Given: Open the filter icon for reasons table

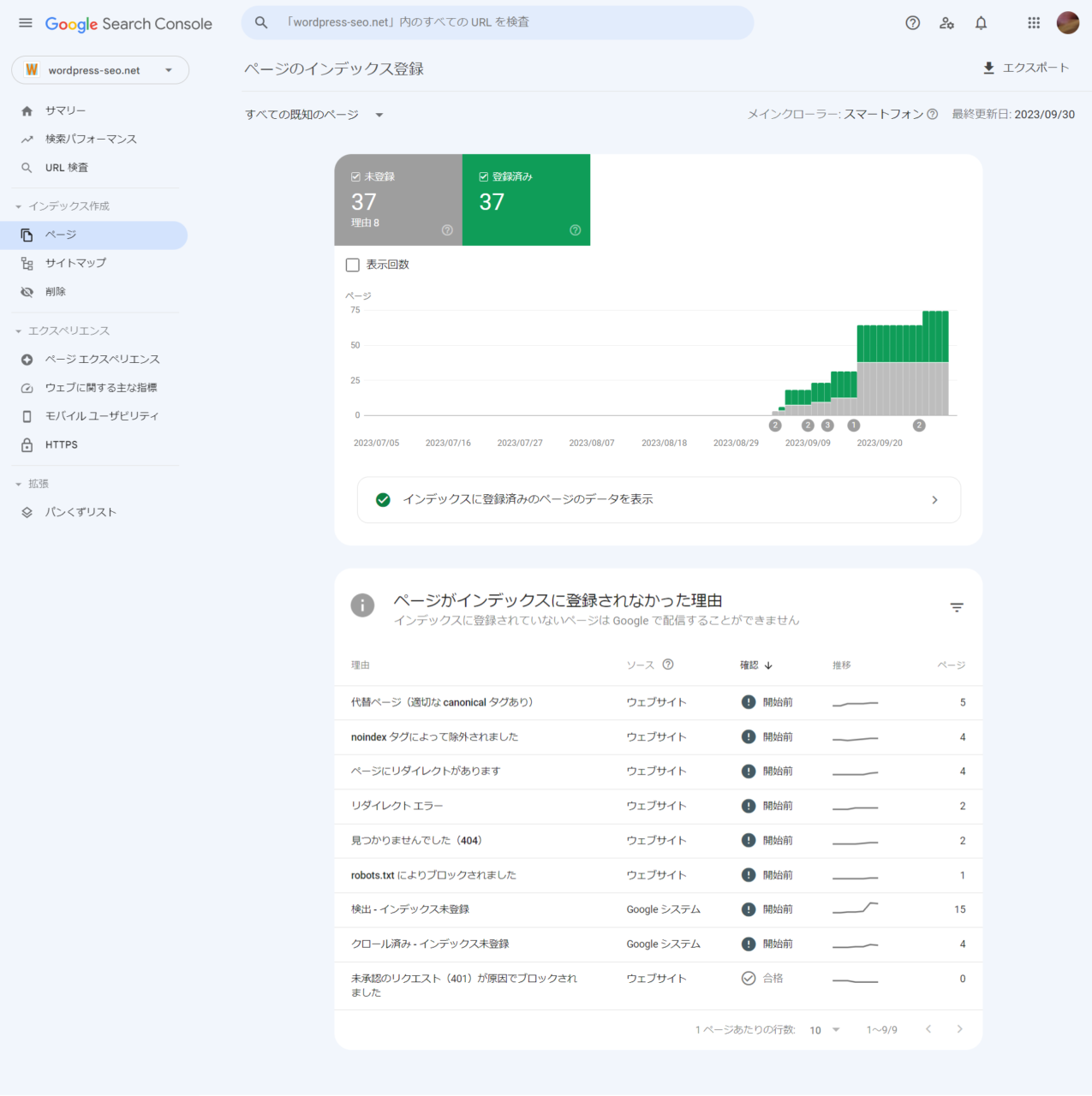Looking at the screenshot, I should tap(957, 607).
